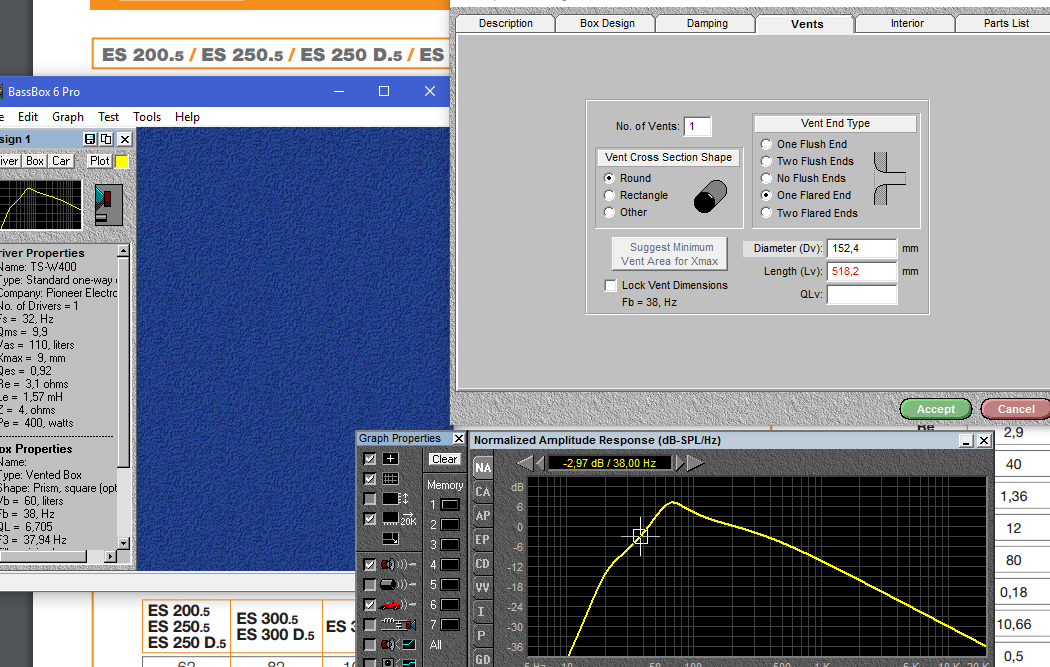Click the Plot button in design window
Viewport: 1050px width, 667px height.
coord(99,161)
